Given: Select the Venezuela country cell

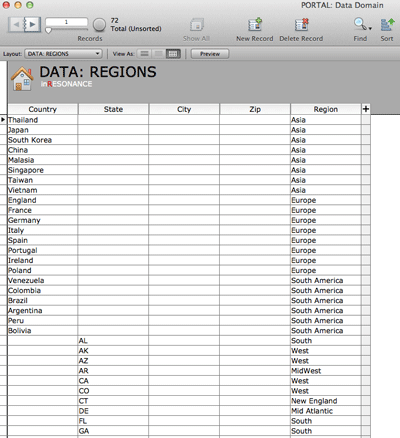Looking at the screenshot, I should click(x=43, y=280).
